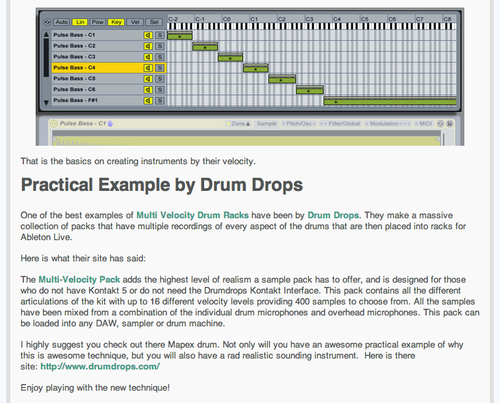Viewport: 500px width, 403px height.
Task: Follow the Multi-Velocity Pack link
Action: 79,279
